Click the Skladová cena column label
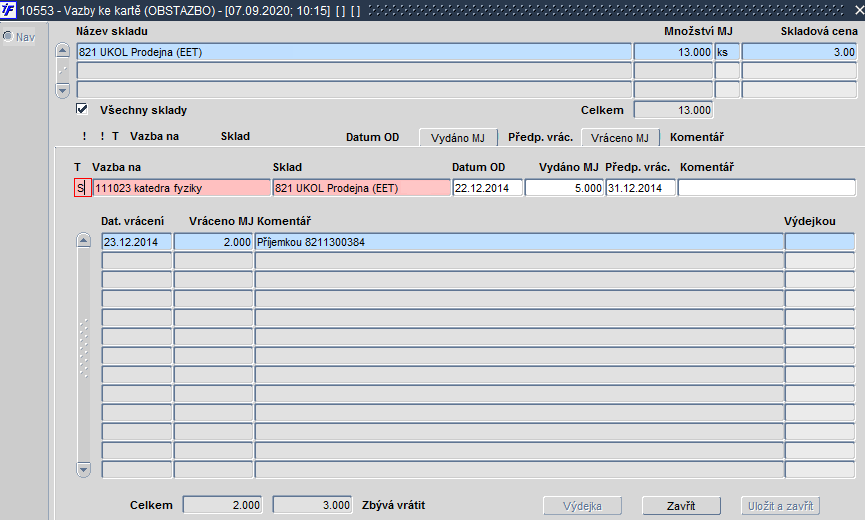Viewport: 865px width, 520px height. point(819,31)
